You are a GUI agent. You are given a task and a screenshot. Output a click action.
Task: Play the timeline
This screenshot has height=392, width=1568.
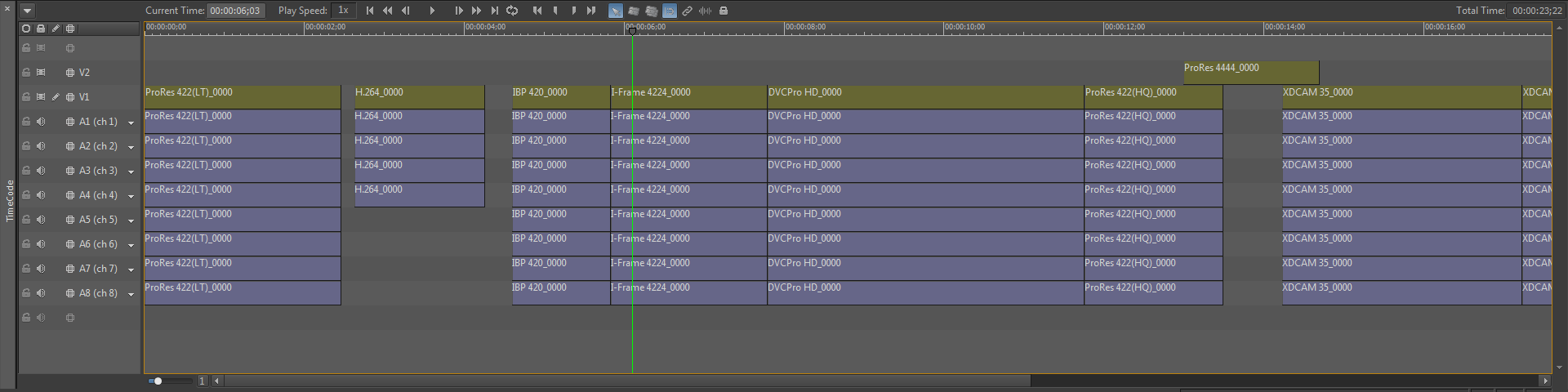click(432, 11)
